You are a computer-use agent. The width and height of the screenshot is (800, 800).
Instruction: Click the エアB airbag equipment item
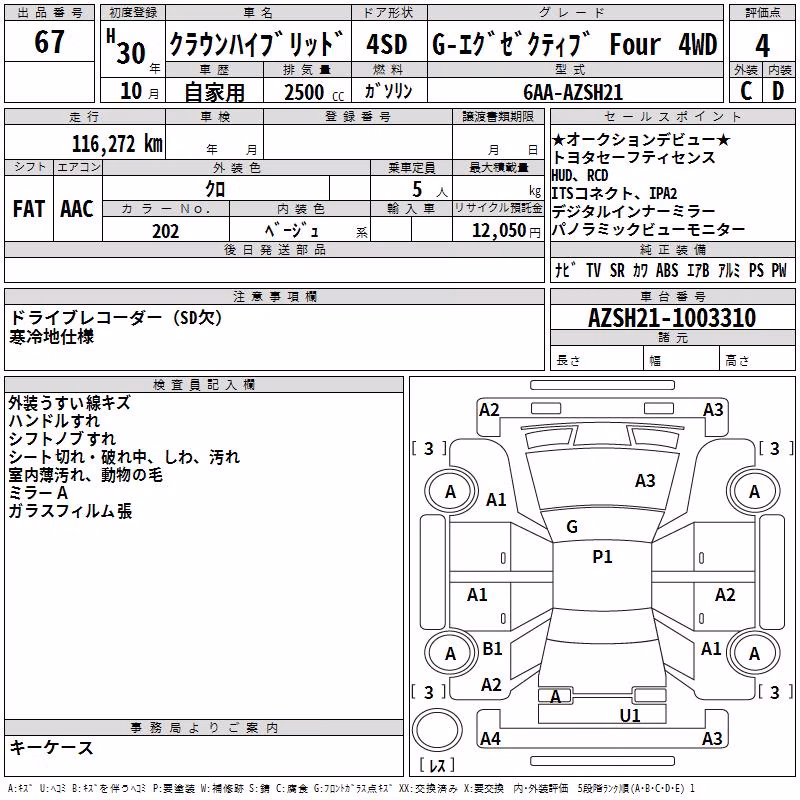(x=698, y=270)
